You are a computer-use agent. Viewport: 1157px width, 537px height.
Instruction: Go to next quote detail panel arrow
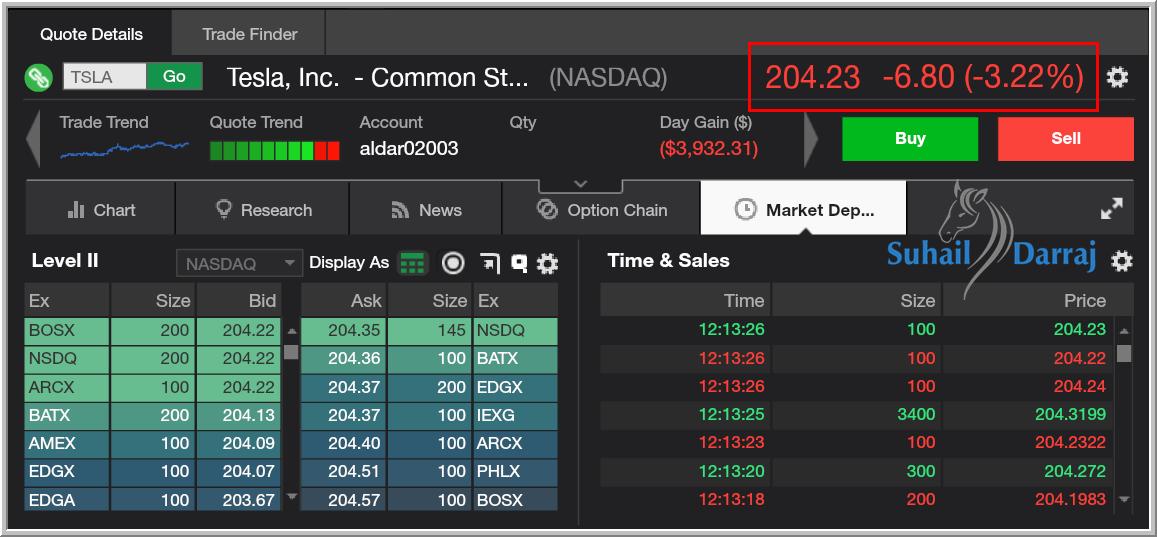click(811, 139)
